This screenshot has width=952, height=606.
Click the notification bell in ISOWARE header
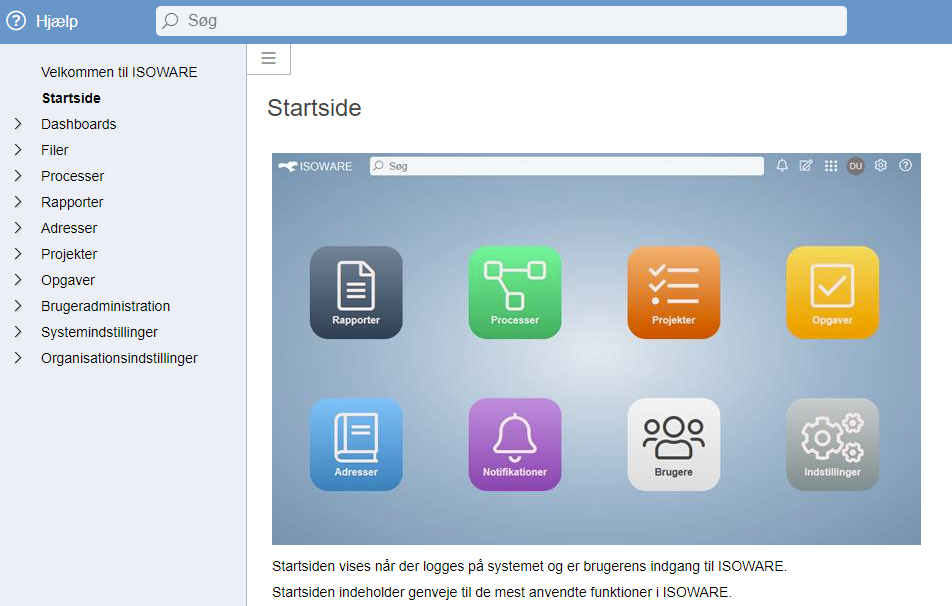click(782, 165)
